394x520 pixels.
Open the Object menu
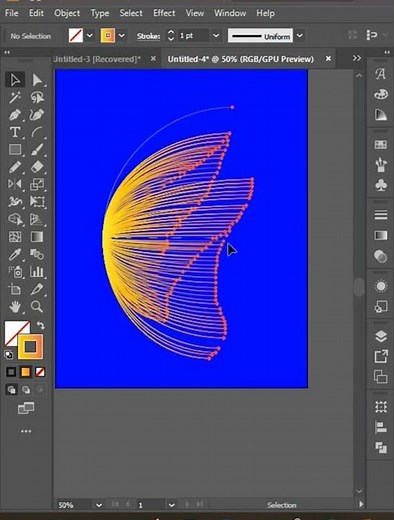click(67, 13)
